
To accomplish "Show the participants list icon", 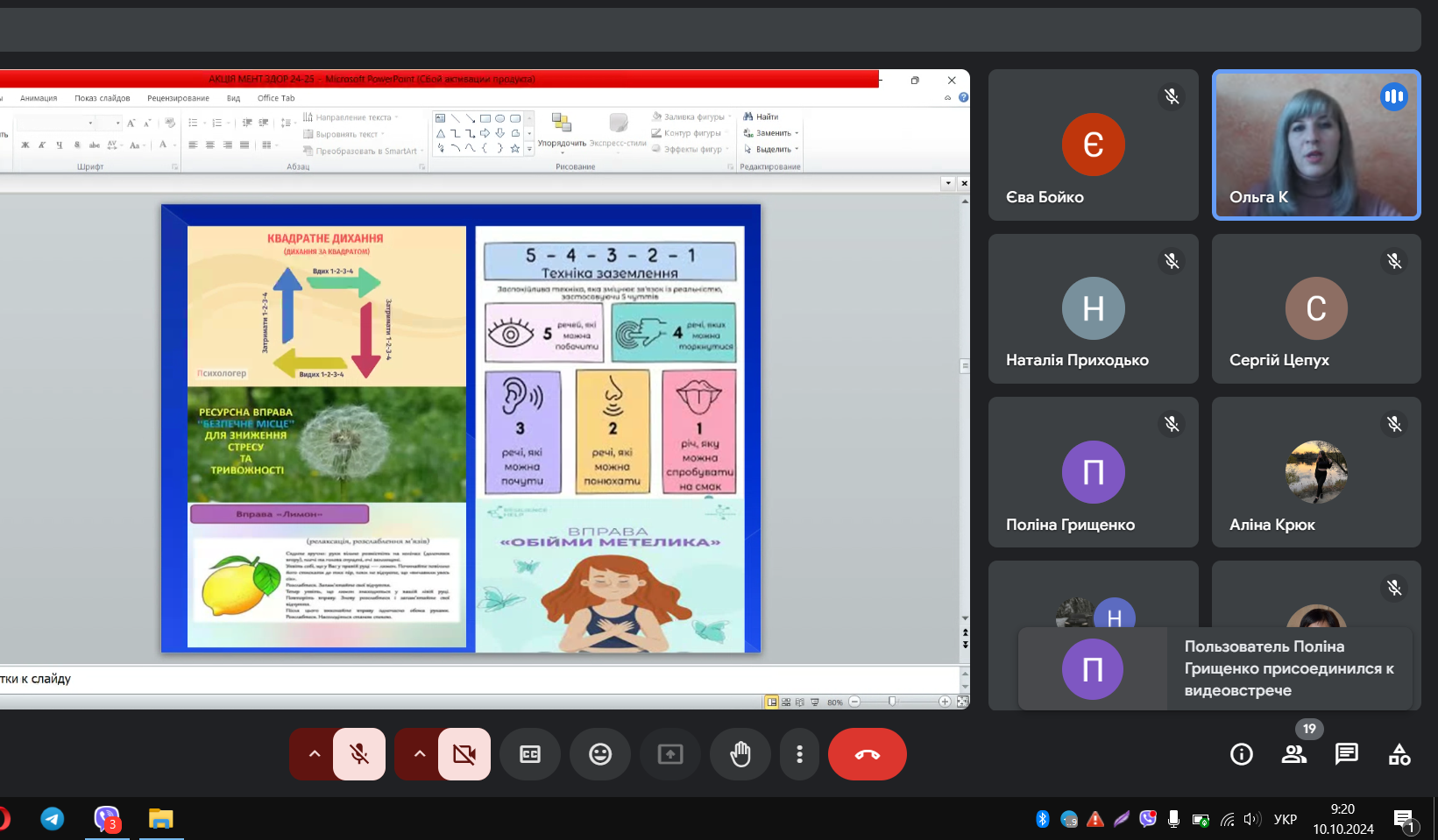I will coord(1294,754).
